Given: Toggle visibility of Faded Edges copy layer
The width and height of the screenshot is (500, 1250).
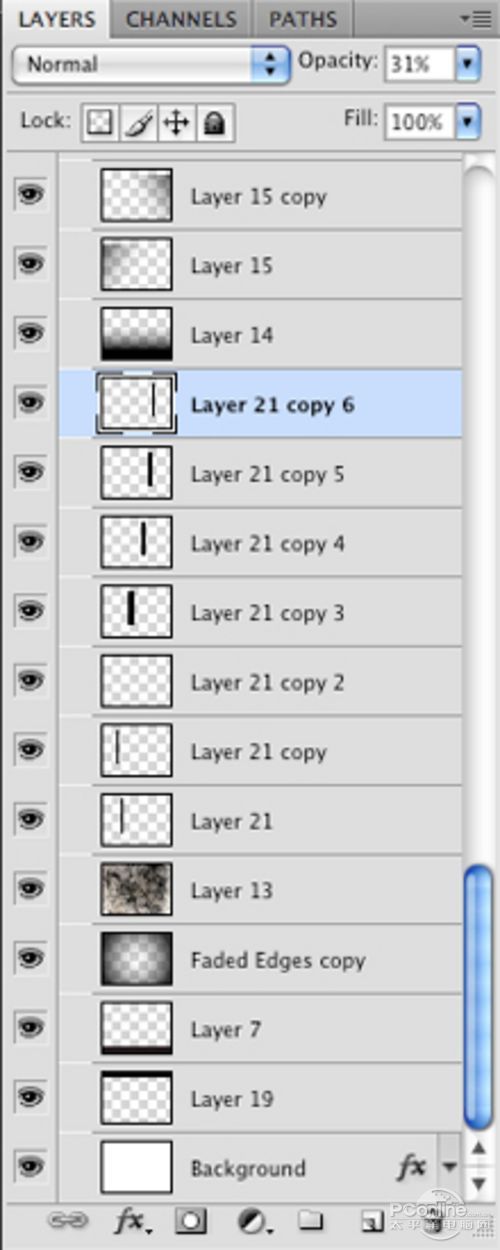Looking at the screenshot, I should (31, 957).
